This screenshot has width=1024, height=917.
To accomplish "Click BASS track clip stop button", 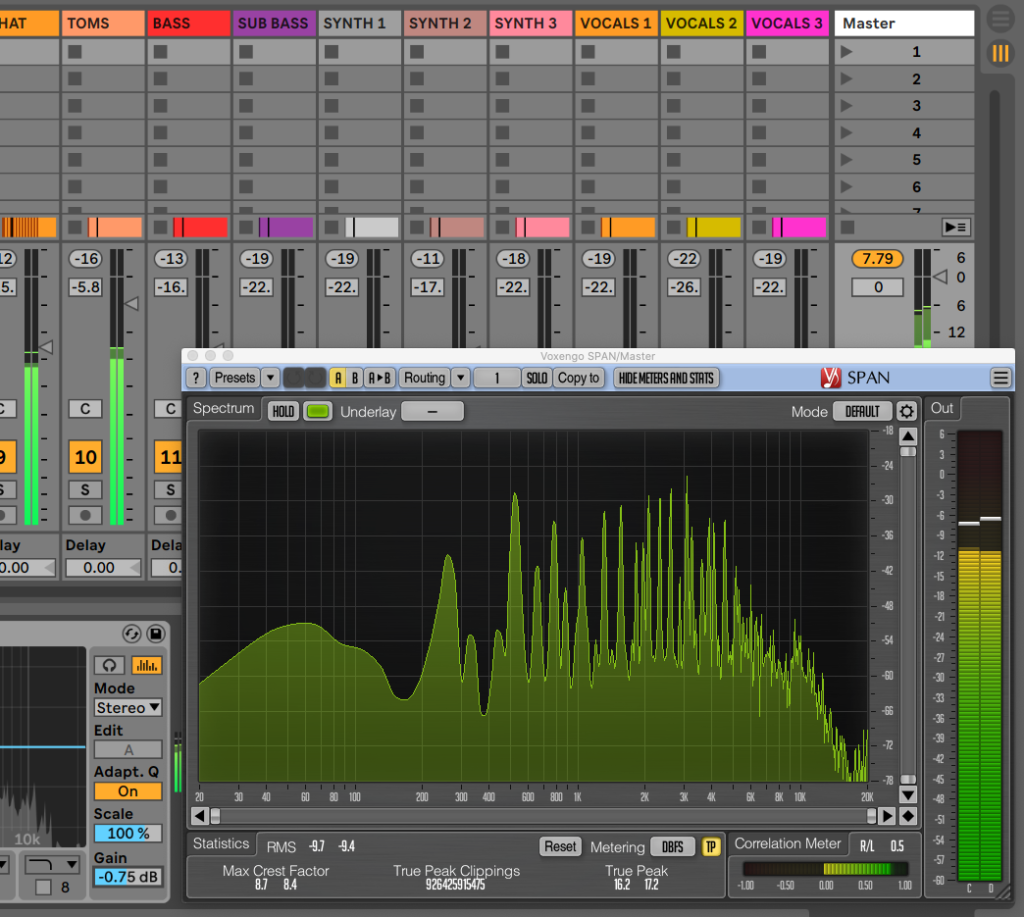I will (x=161, y=227).
